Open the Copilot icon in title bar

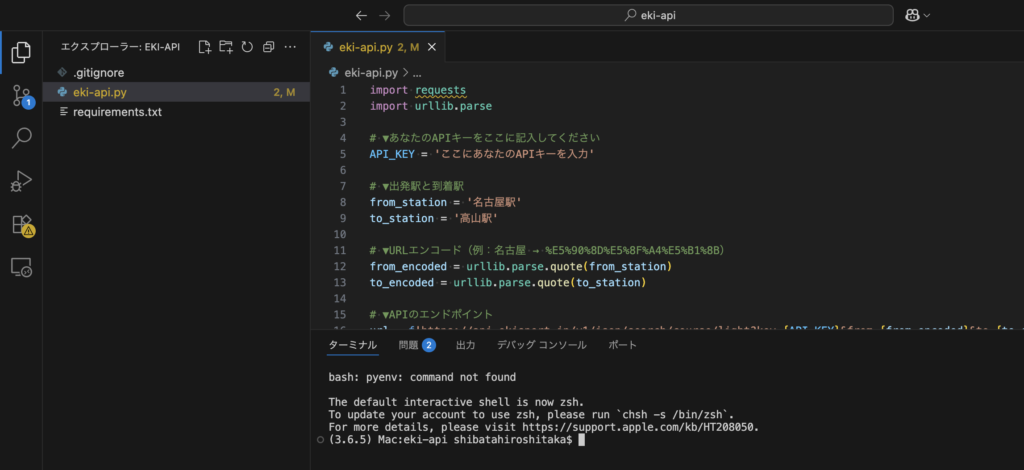tap(912, 15)
